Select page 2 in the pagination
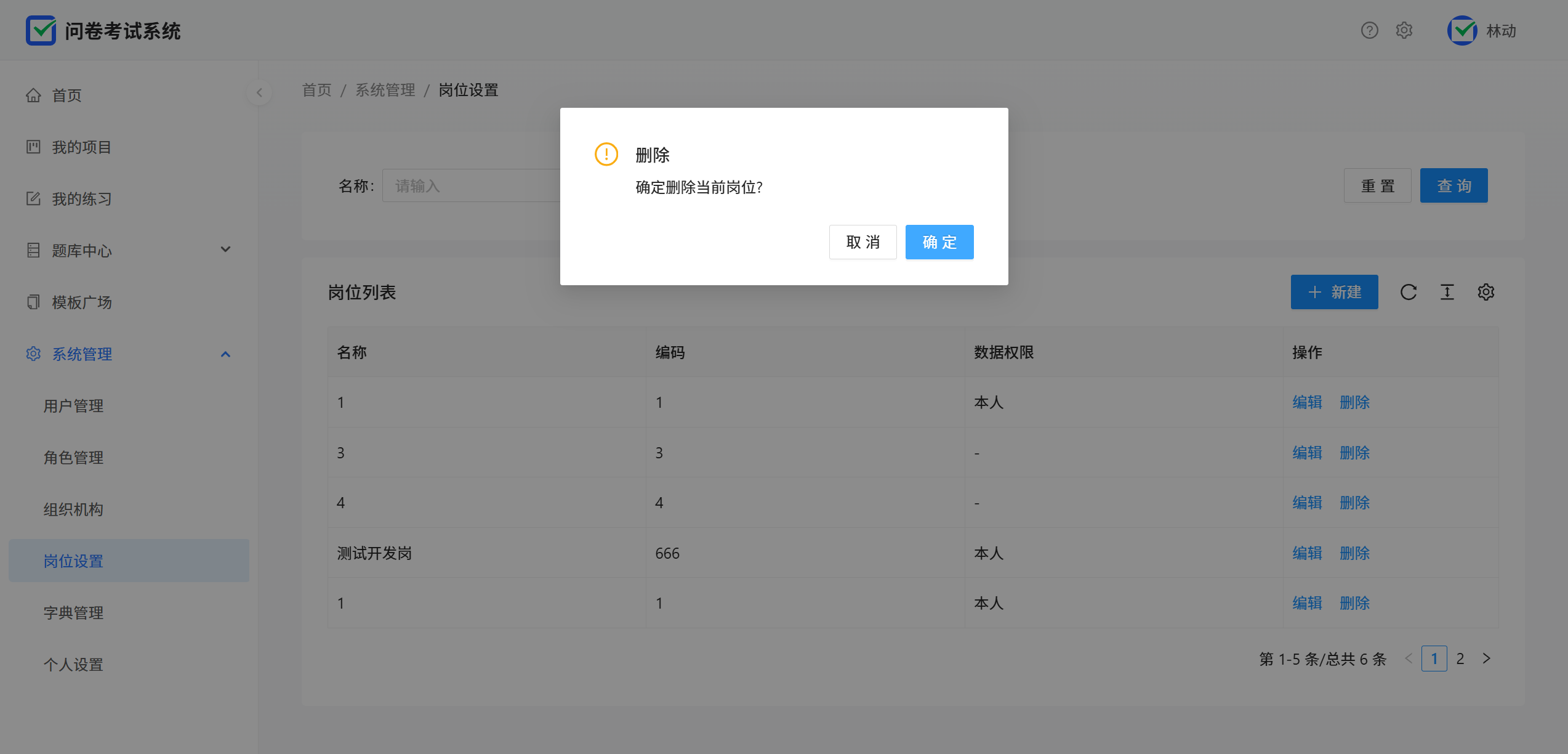 click(1460, 659)
